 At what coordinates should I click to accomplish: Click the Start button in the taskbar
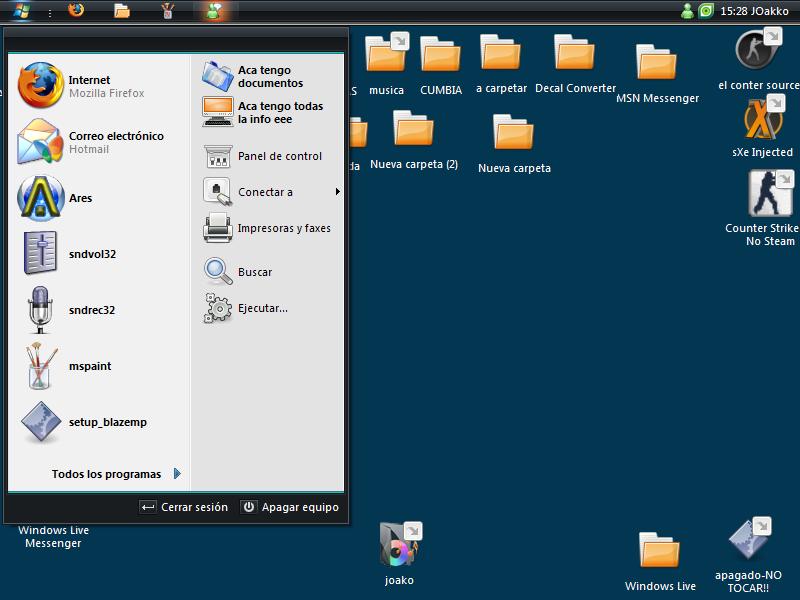22,11
